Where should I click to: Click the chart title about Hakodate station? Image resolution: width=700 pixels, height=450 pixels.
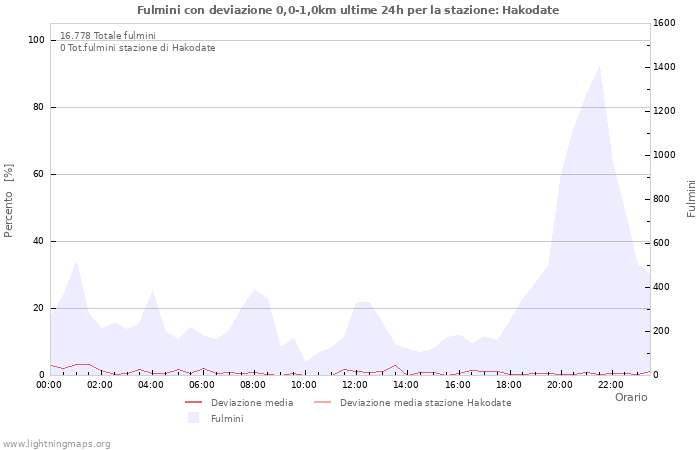coord(348,10)
